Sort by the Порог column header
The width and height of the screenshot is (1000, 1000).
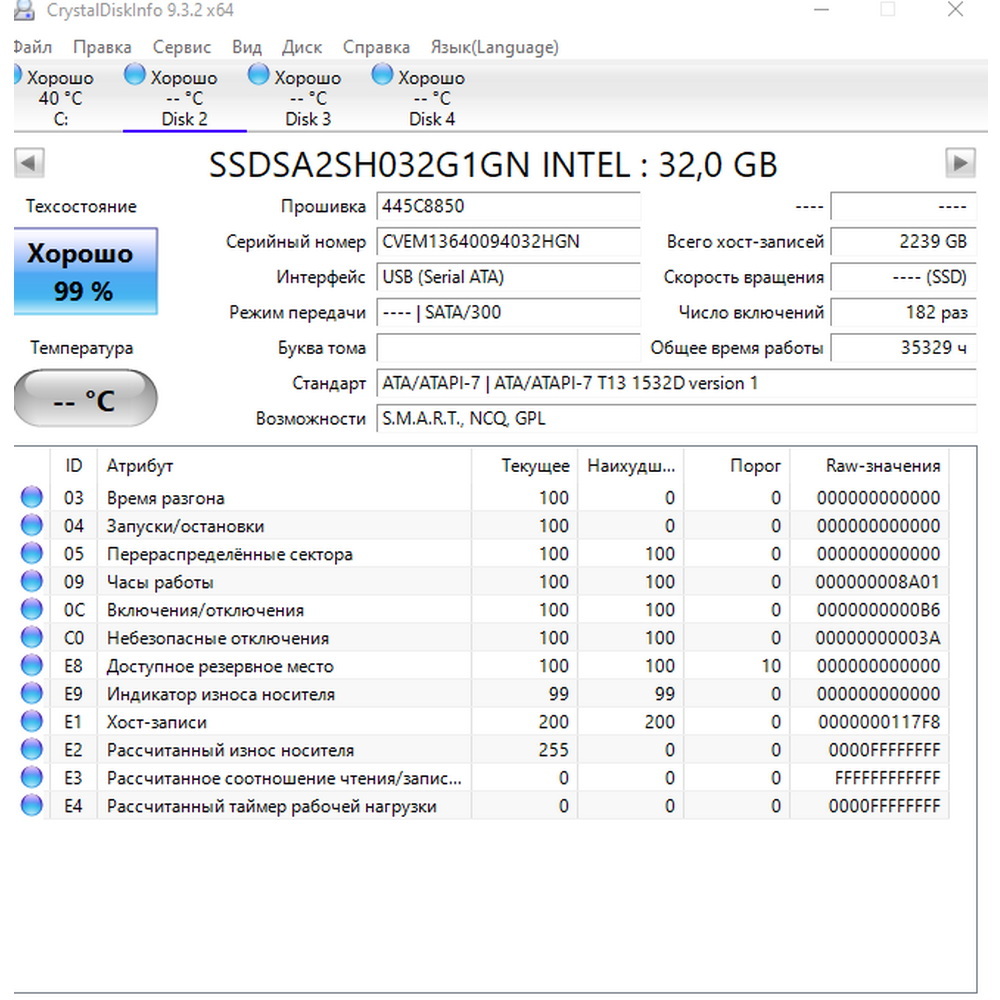point(737,466)
